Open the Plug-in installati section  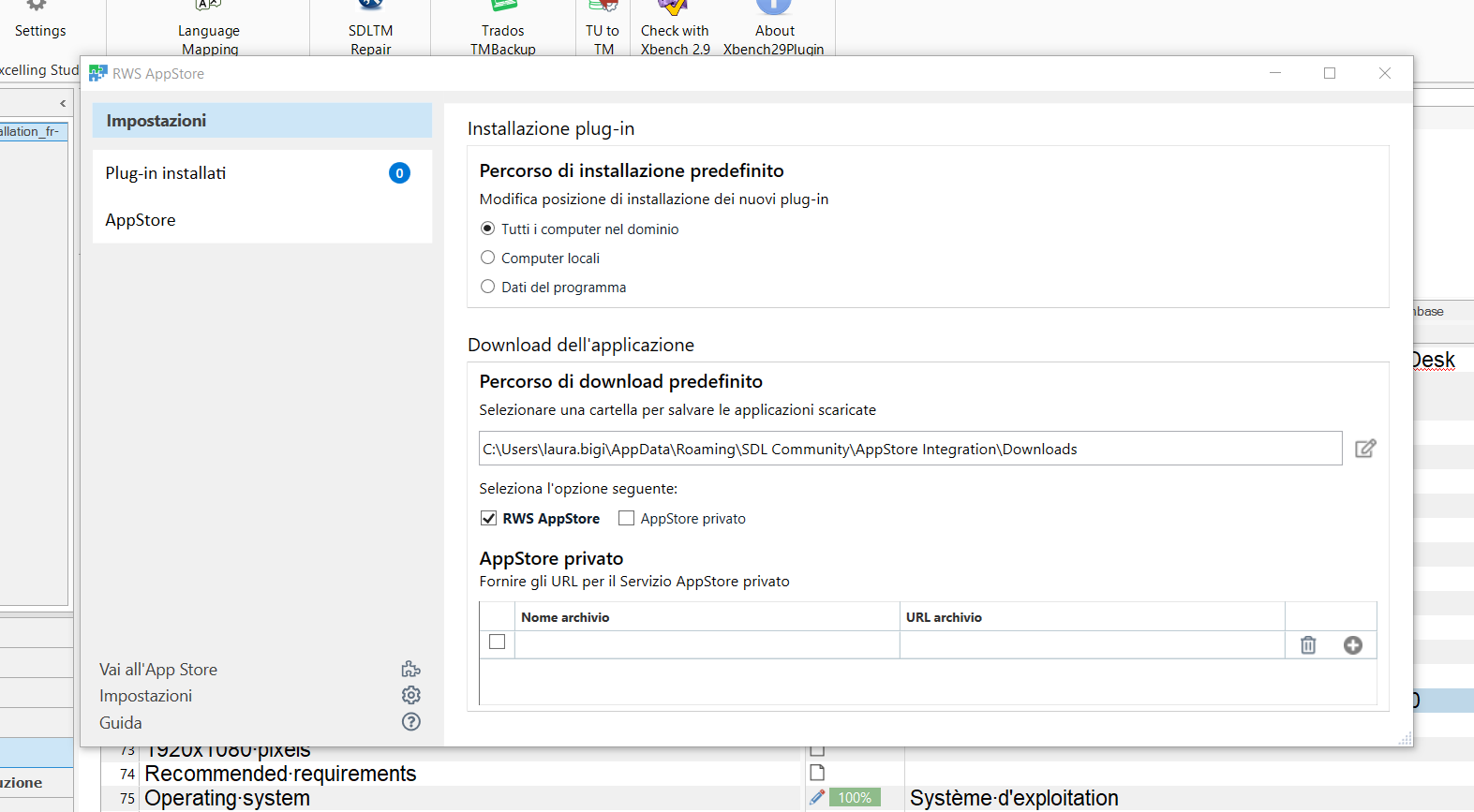click(x=262, y=173)
